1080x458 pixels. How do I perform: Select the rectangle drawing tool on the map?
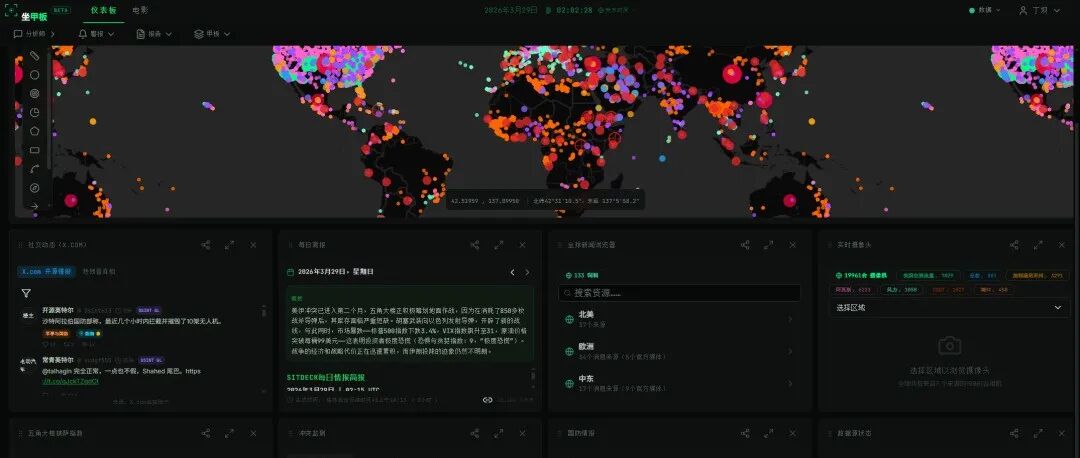coord(34,150)
